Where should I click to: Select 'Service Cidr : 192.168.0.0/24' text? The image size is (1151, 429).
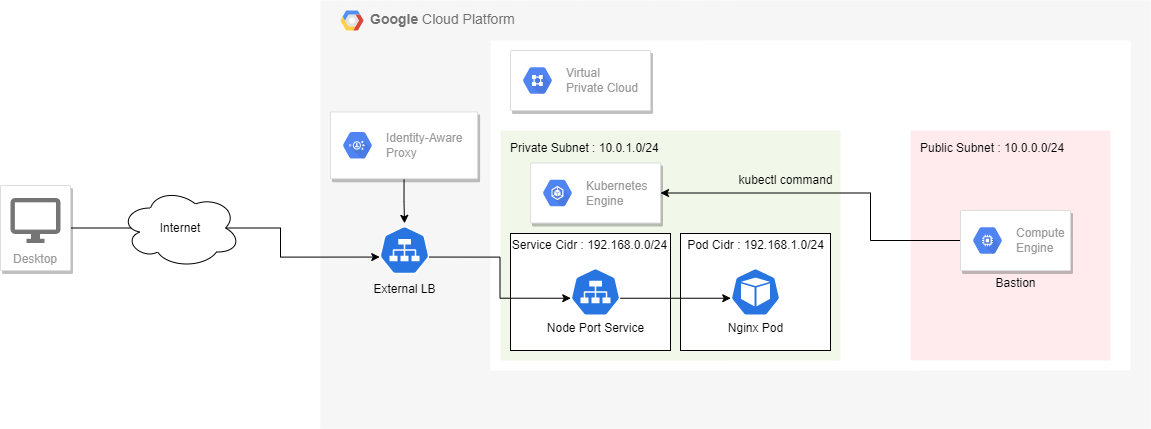(589, 245)
